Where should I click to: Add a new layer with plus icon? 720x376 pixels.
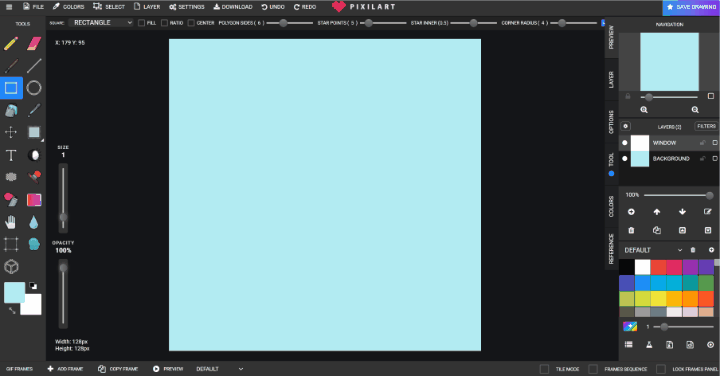pyautogui.click(x=631, y=212)
